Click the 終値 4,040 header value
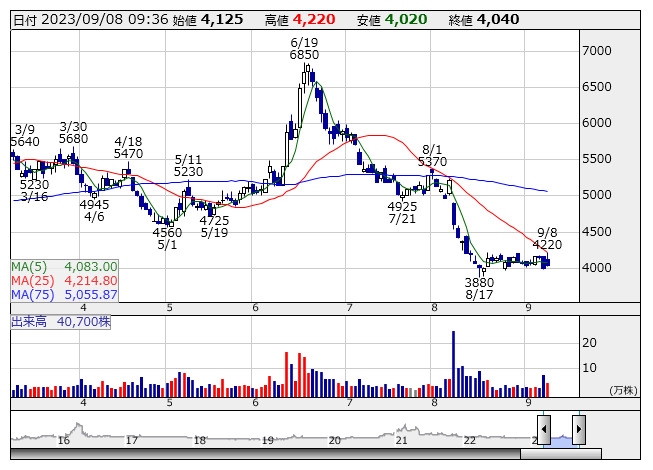The height and width of the screenshot is (470, 653). point(498,19)
